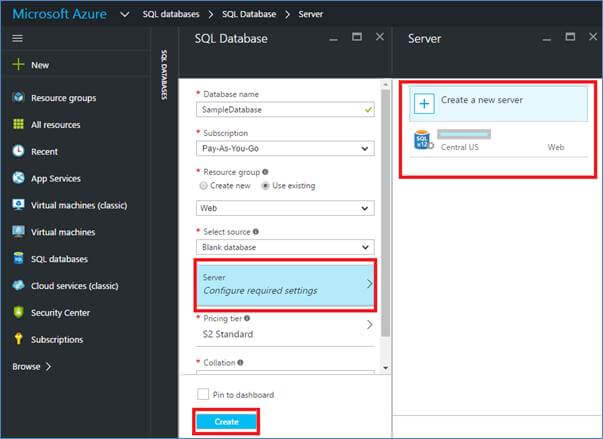Click the Database name input field
The image size is (603, 439).
(285, 110)
